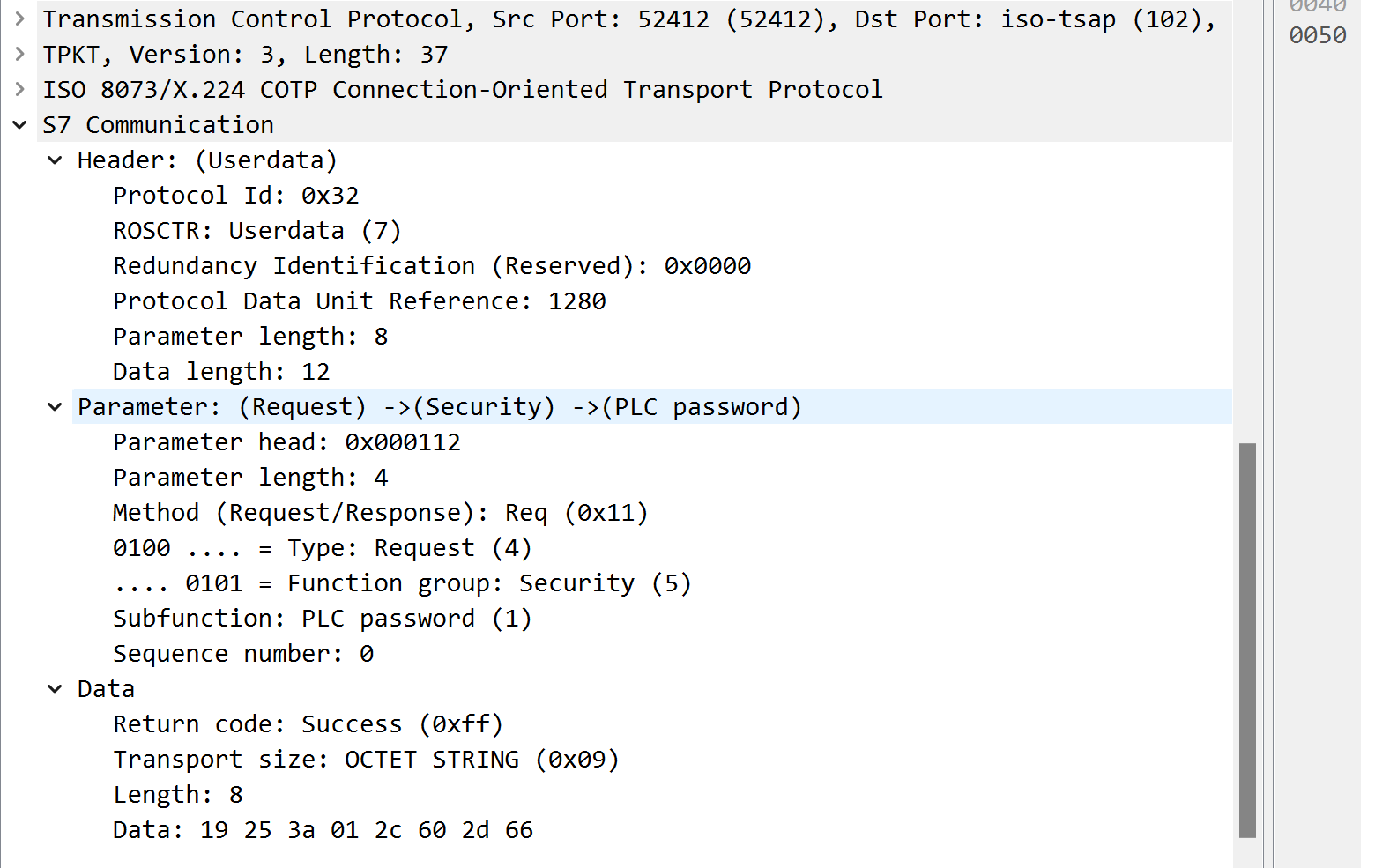The width and height of the screenshot is (1375, 868).
Task: Click the Transport size OCTET STRING row
Action: (366, 759)
